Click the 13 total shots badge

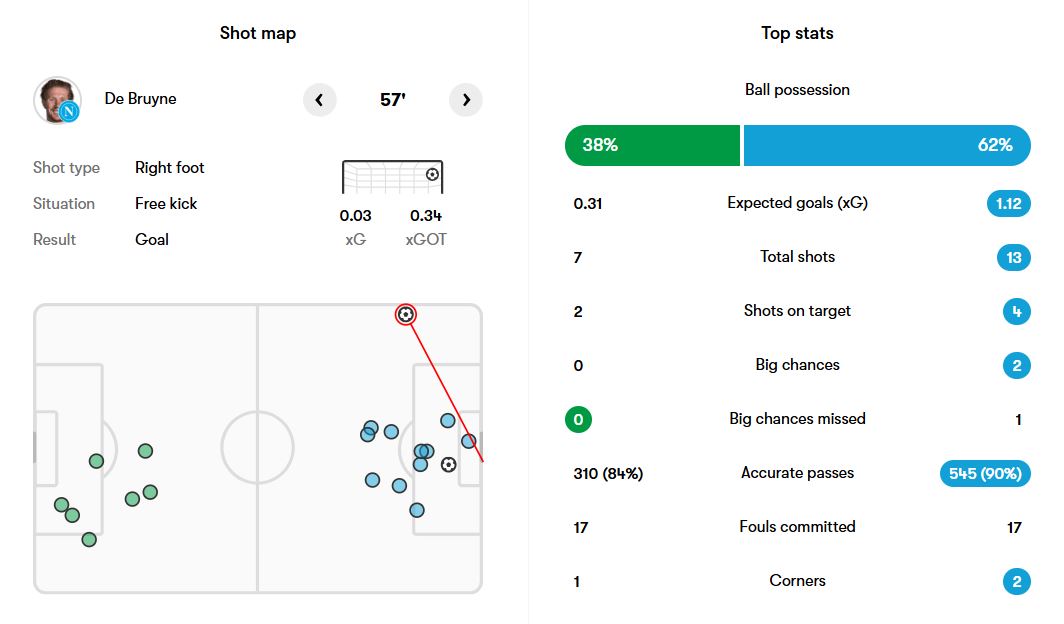tap(1013, 258)
